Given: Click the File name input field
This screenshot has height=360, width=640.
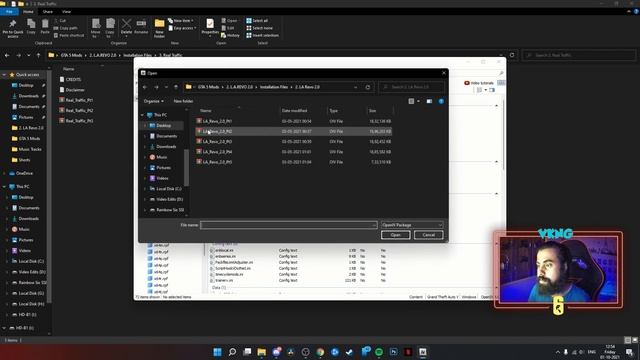Looking at the screenshot, I should [x=288, y=225].
